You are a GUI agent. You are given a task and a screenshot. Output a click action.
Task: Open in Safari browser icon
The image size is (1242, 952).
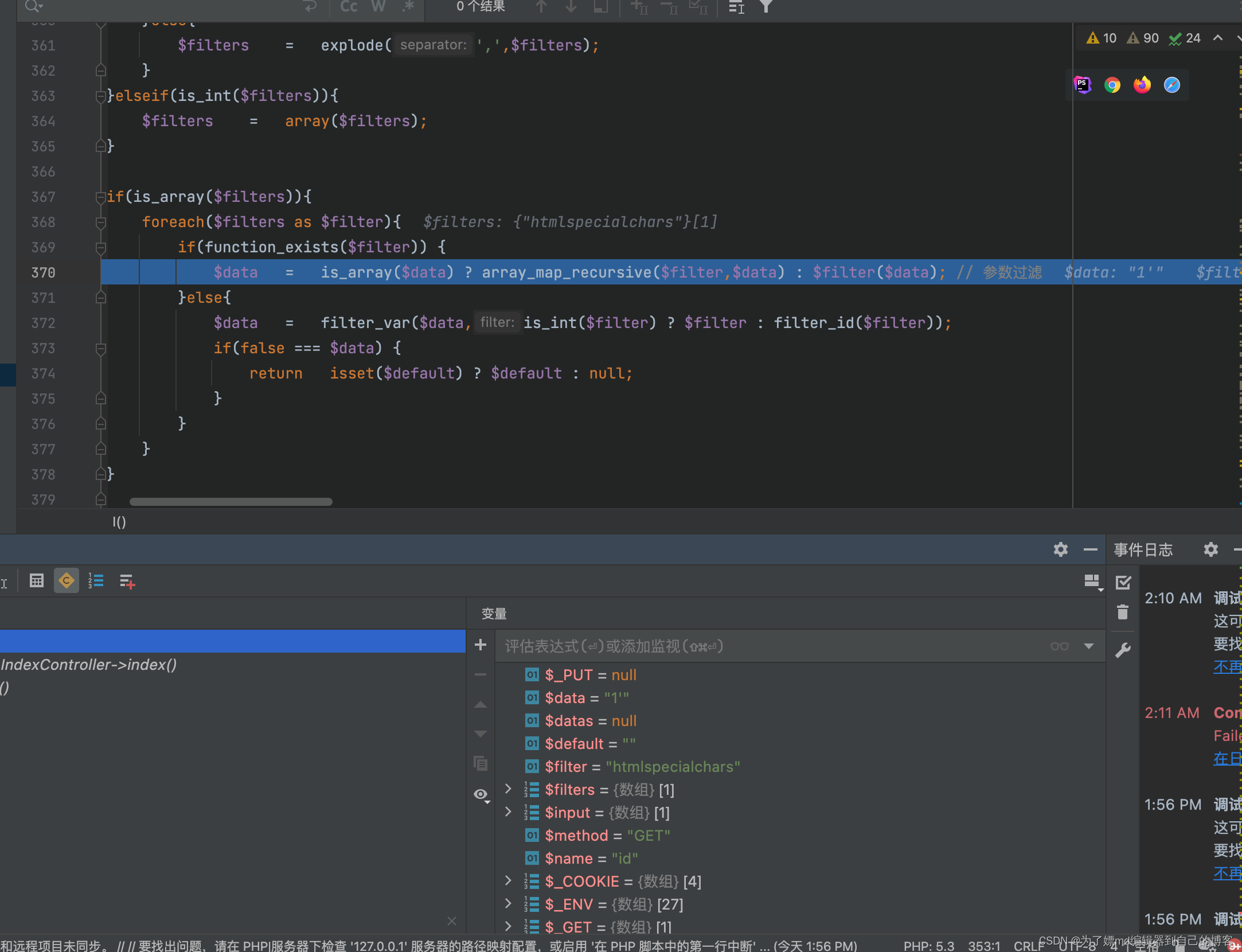tap(1171, 85)
